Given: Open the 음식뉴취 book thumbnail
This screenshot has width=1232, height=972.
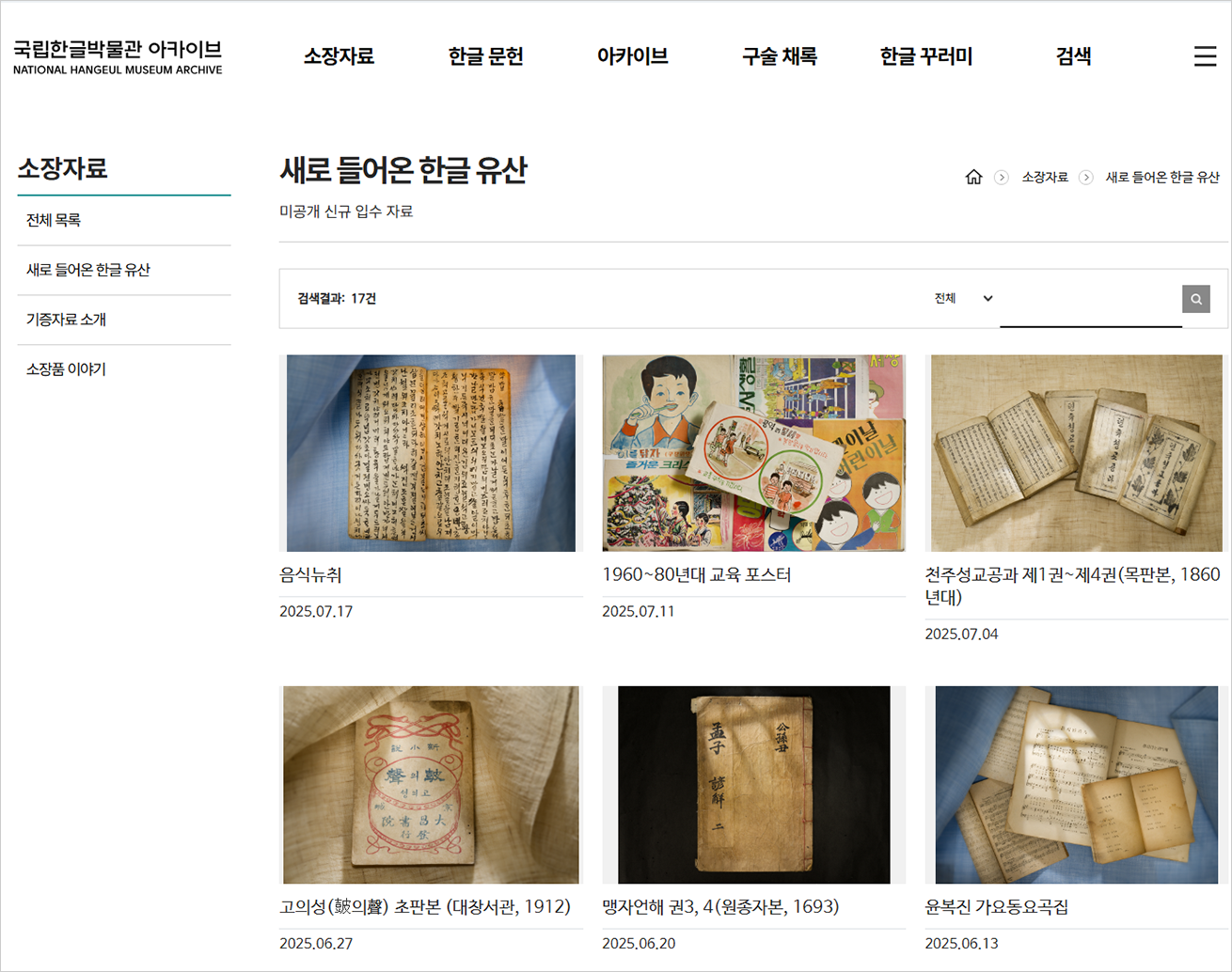Looking at the screenshot, I should [431, 453].
